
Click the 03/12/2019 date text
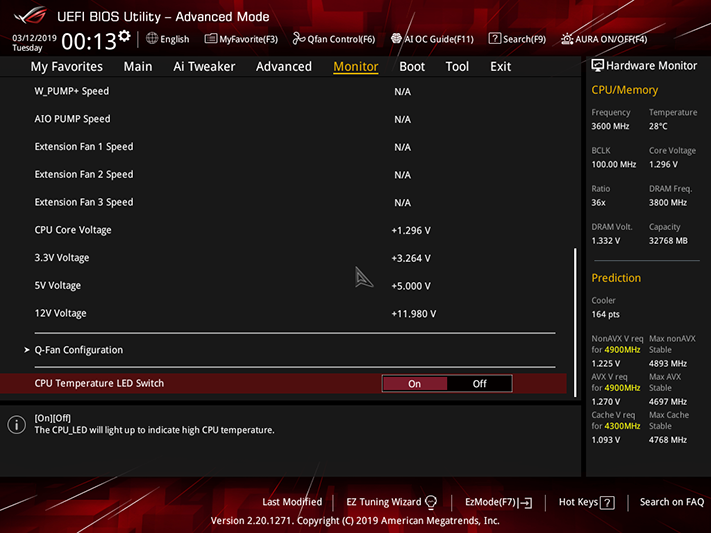(34, 38)
